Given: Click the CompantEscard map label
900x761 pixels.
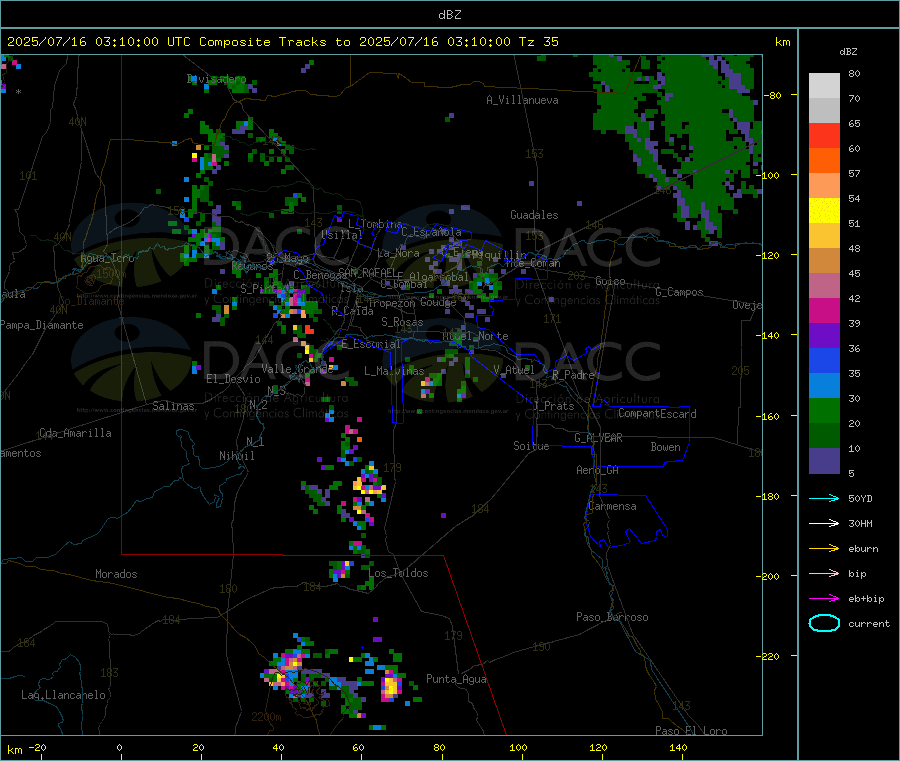Looking at the screenshot, I should tap(657, 413).
